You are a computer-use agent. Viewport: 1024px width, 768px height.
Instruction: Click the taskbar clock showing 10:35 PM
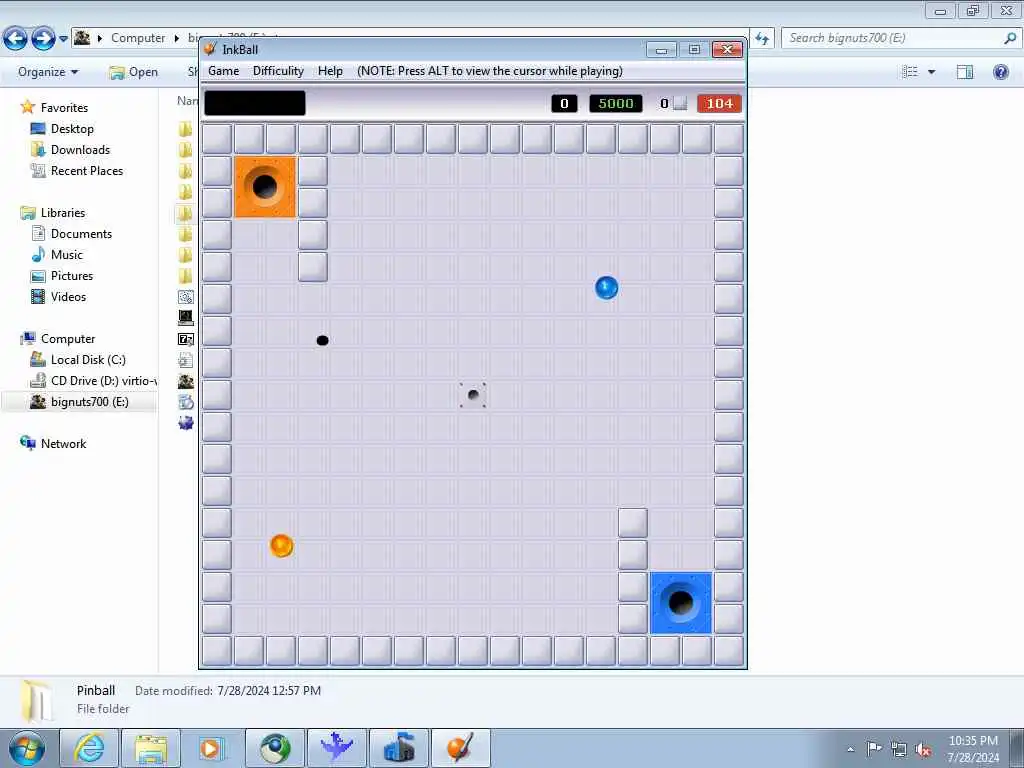(973, 749)
